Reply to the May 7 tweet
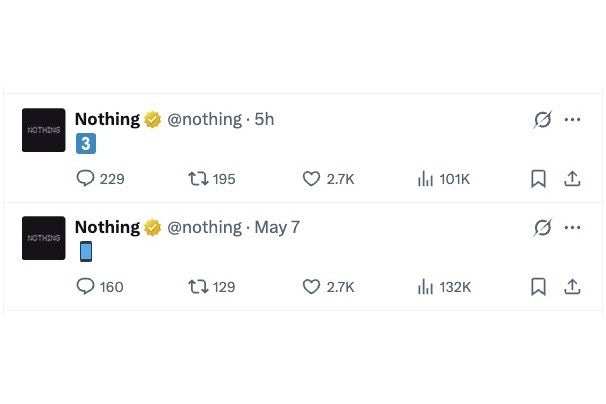 [86, 287]
